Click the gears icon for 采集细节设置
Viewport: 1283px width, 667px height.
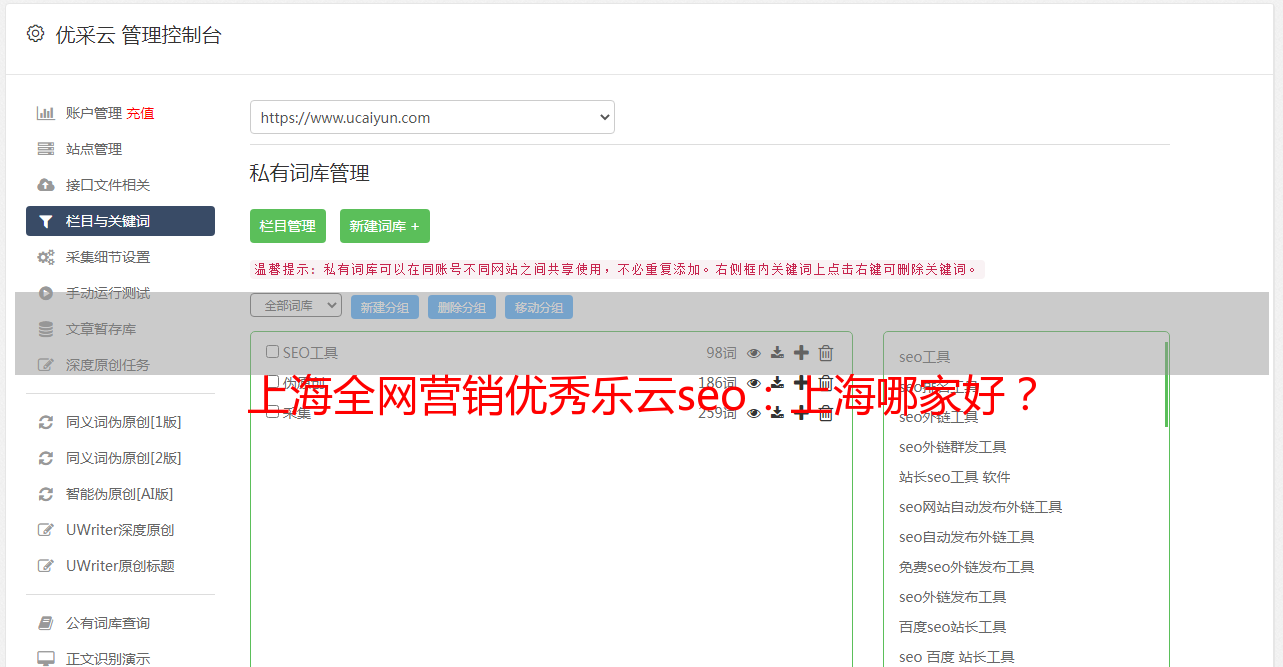pos(45,257)
